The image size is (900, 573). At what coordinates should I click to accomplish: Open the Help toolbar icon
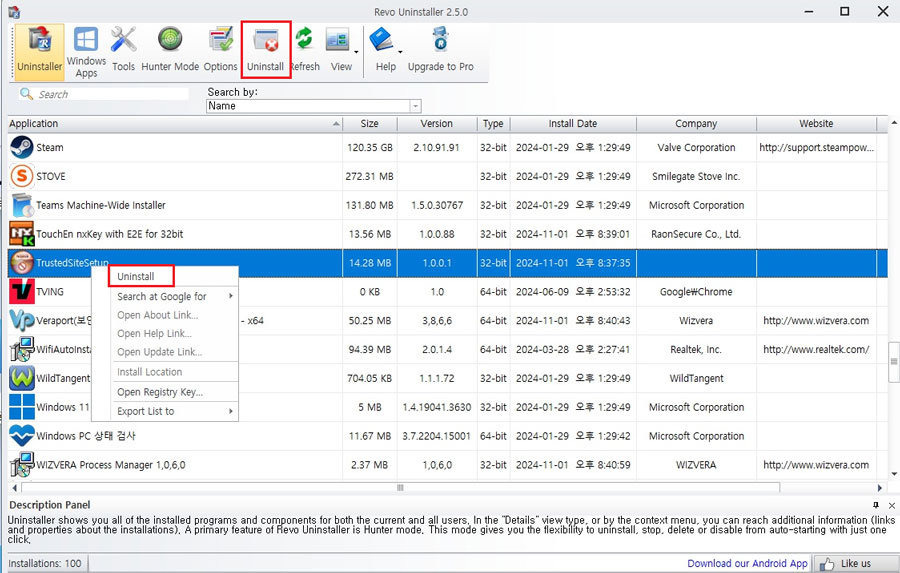coord(385,50)
